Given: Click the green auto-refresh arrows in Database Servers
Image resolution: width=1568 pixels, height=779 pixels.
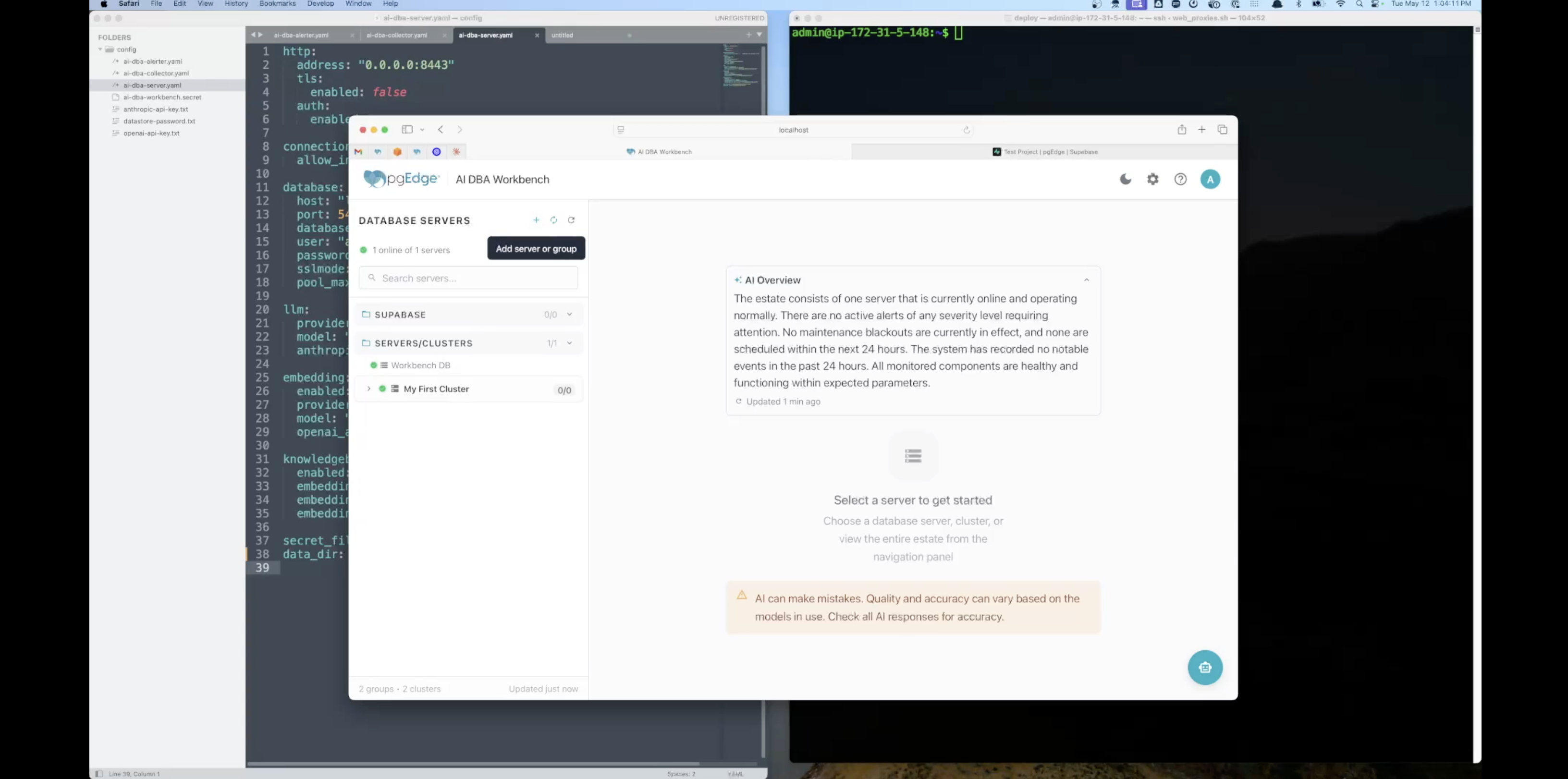Looking at the screenshot, I should tap(554, 220).
